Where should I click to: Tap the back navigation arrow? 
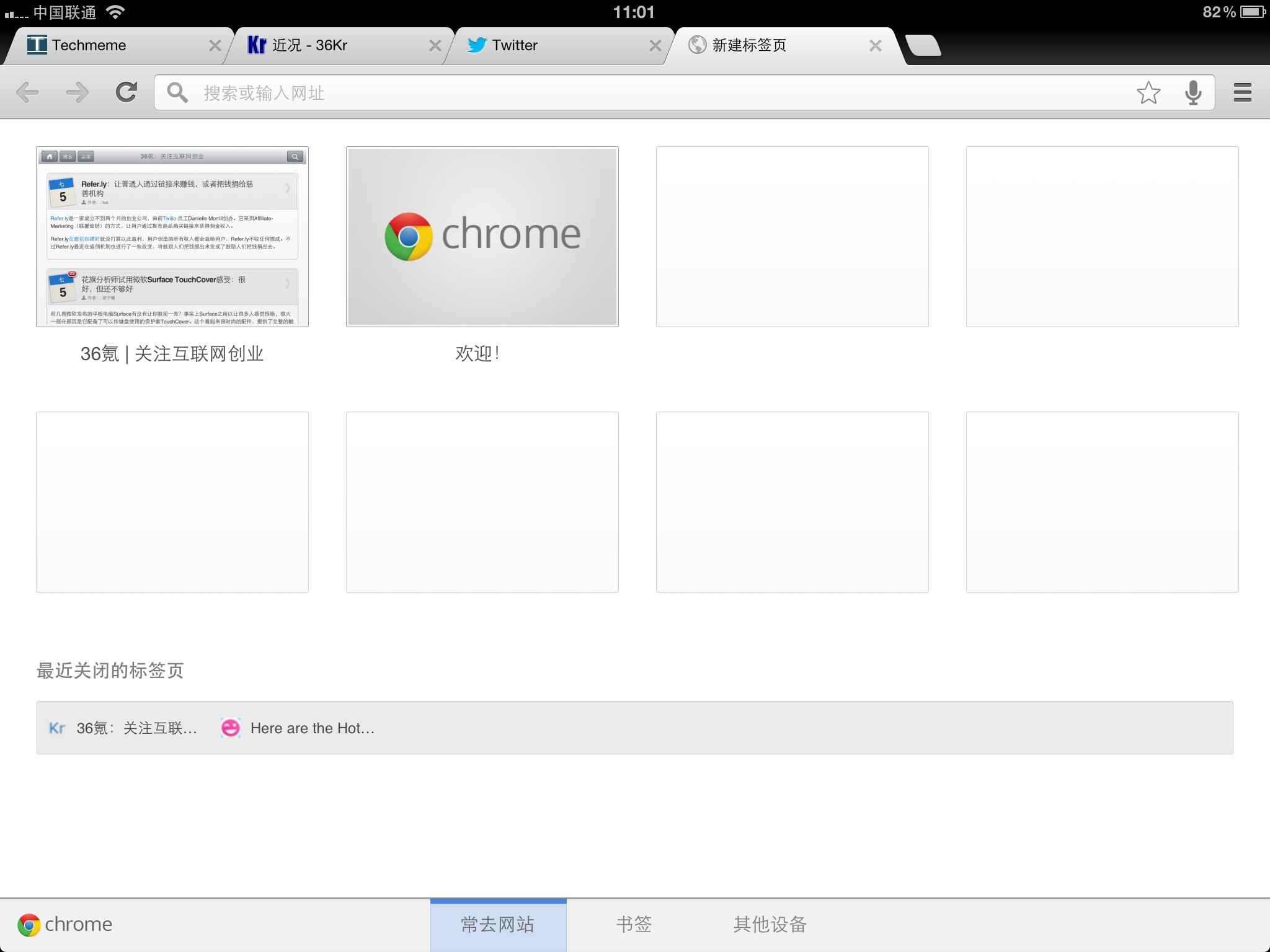click(27, 93)
